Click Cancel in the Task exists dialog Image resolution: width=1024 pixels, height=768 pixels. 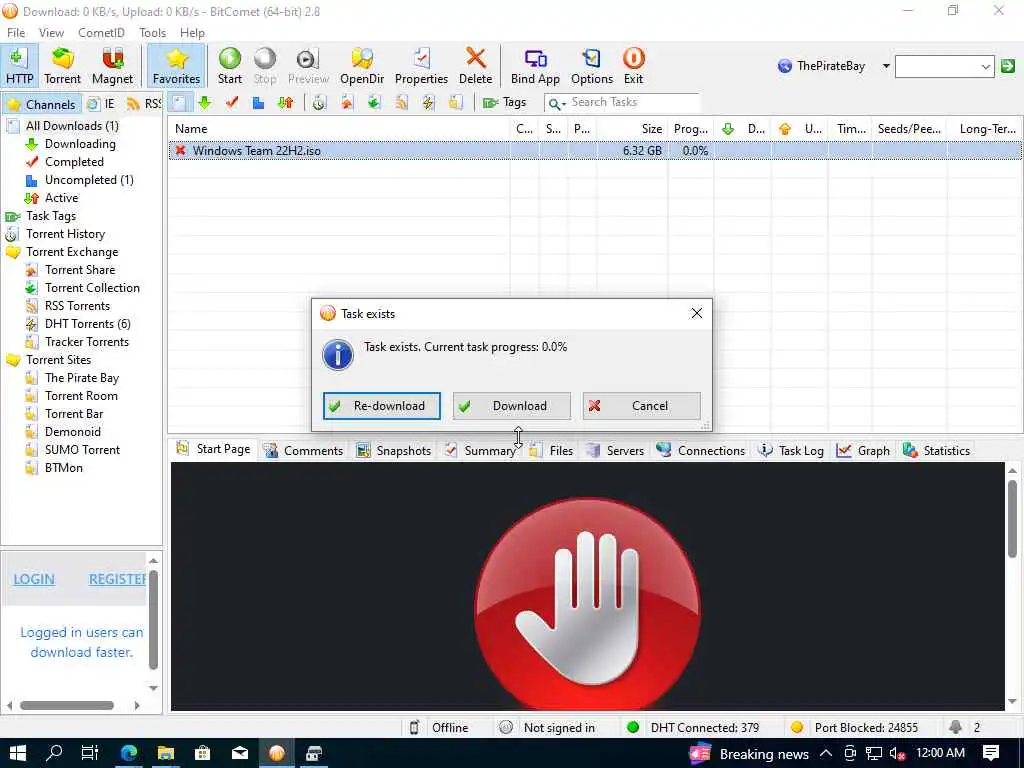(641, 406)
